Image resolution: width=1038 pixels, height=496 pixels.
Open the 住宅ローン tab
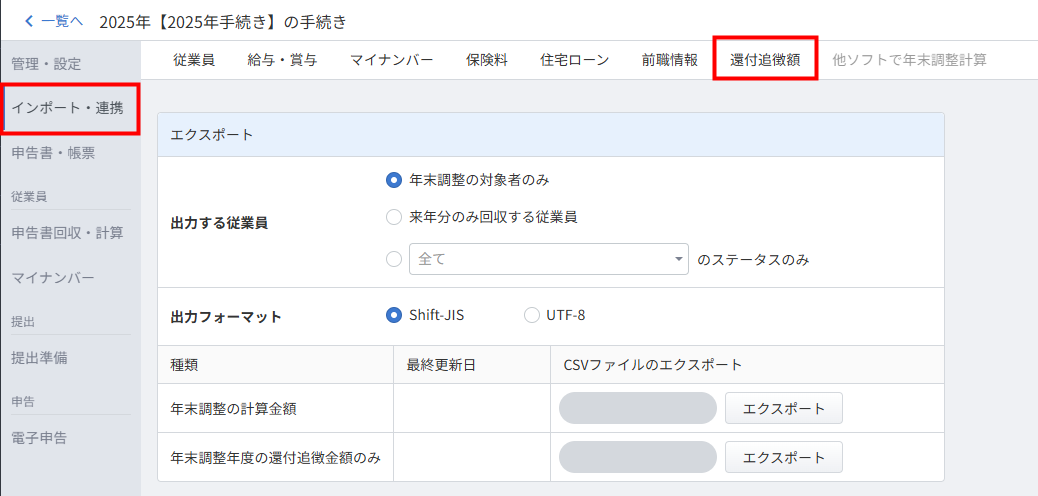point(574,60)
